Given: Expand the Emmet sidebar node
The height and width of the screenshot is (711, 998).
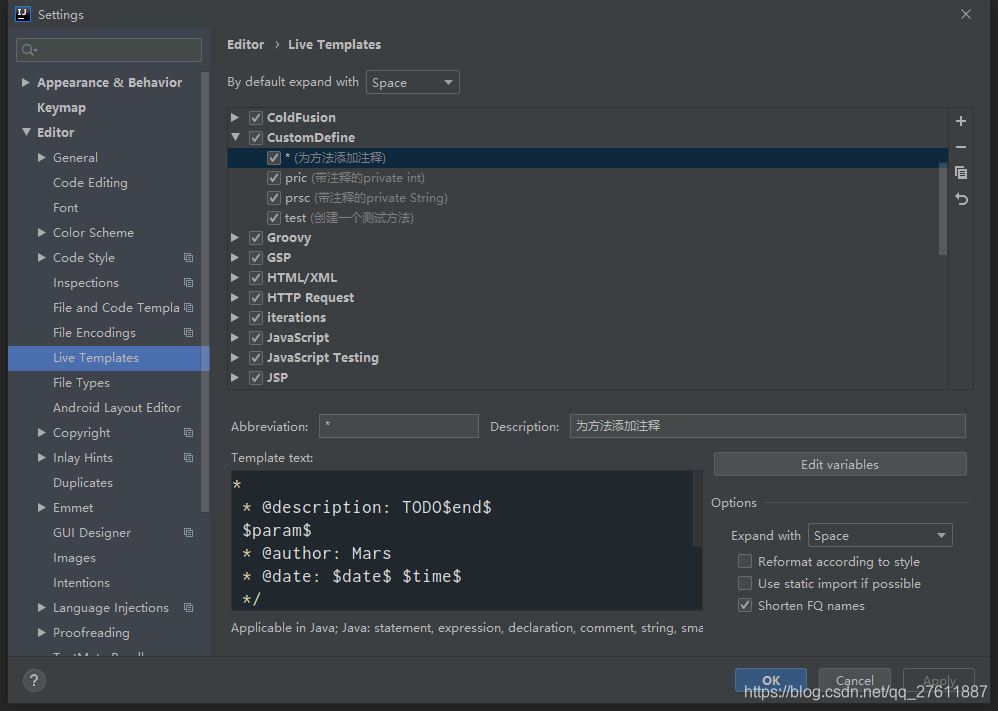Looking at the screenshot, I should tap(41, 507).
